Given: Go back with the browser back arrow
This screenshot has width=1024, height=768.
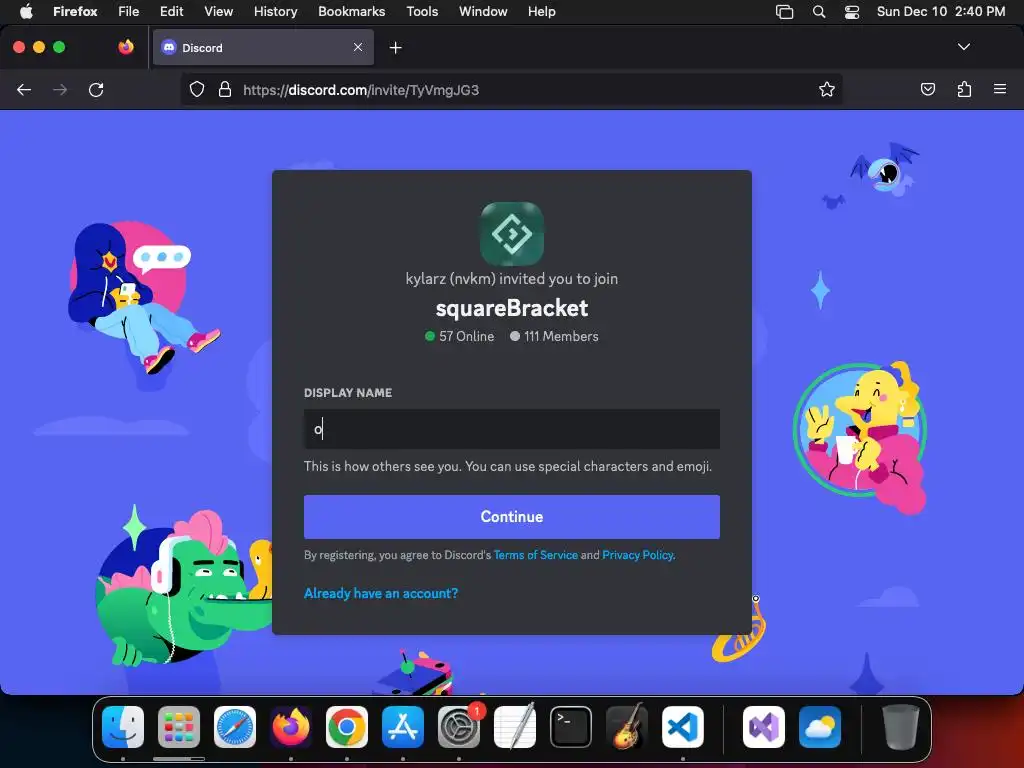Looking at the screenshot, I should tap(24, 89).
